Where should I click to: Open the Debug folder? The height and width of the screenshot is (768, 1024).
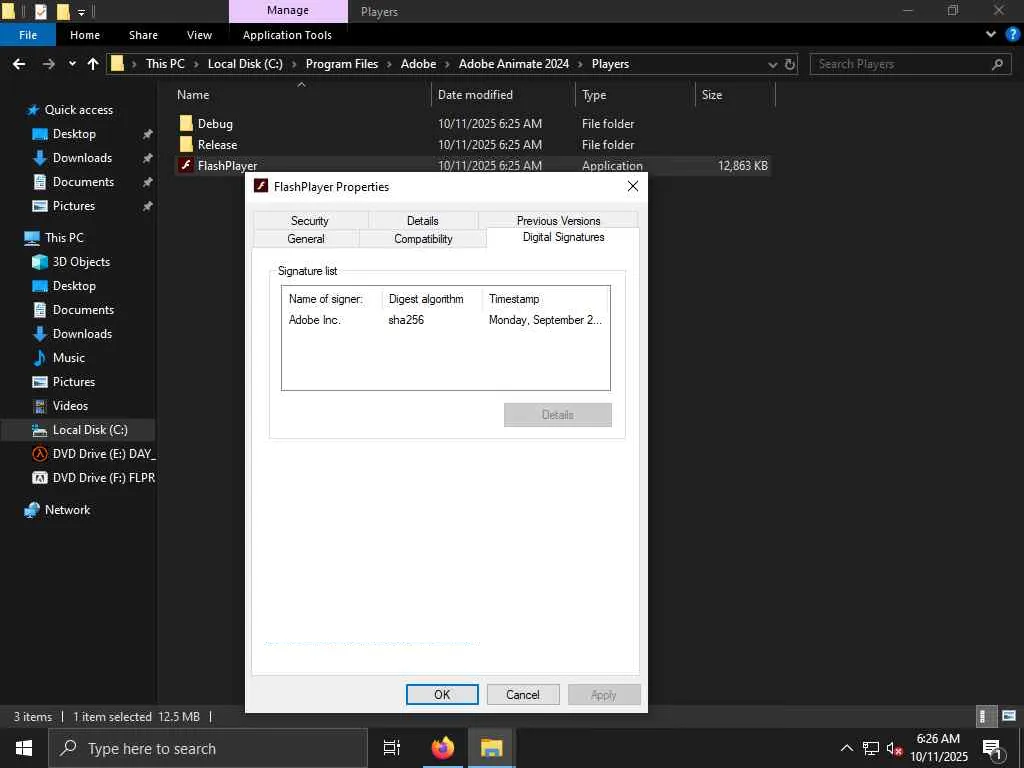coord(215,123)
